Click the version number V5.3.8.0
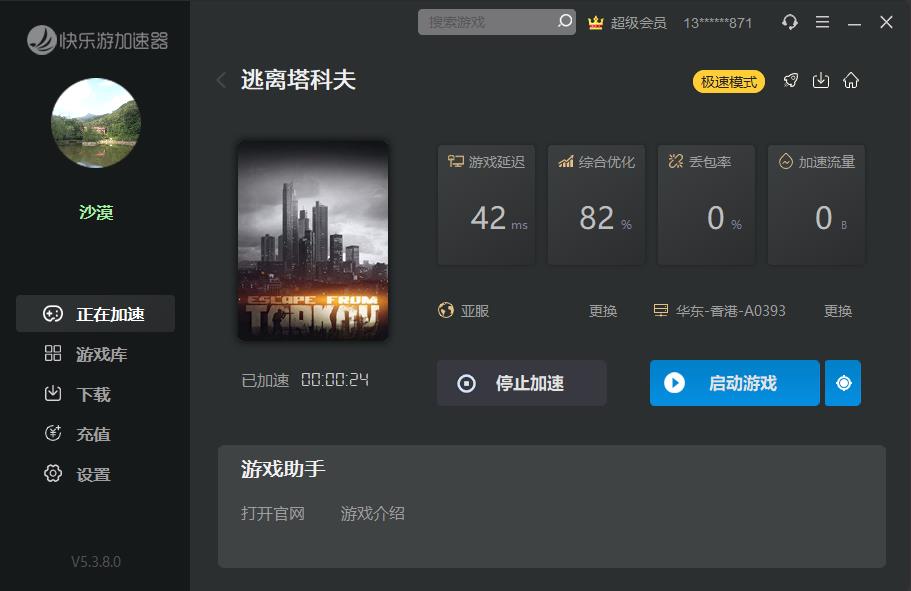The width and height of the screenshot is (911, 591). pos(96,561)
